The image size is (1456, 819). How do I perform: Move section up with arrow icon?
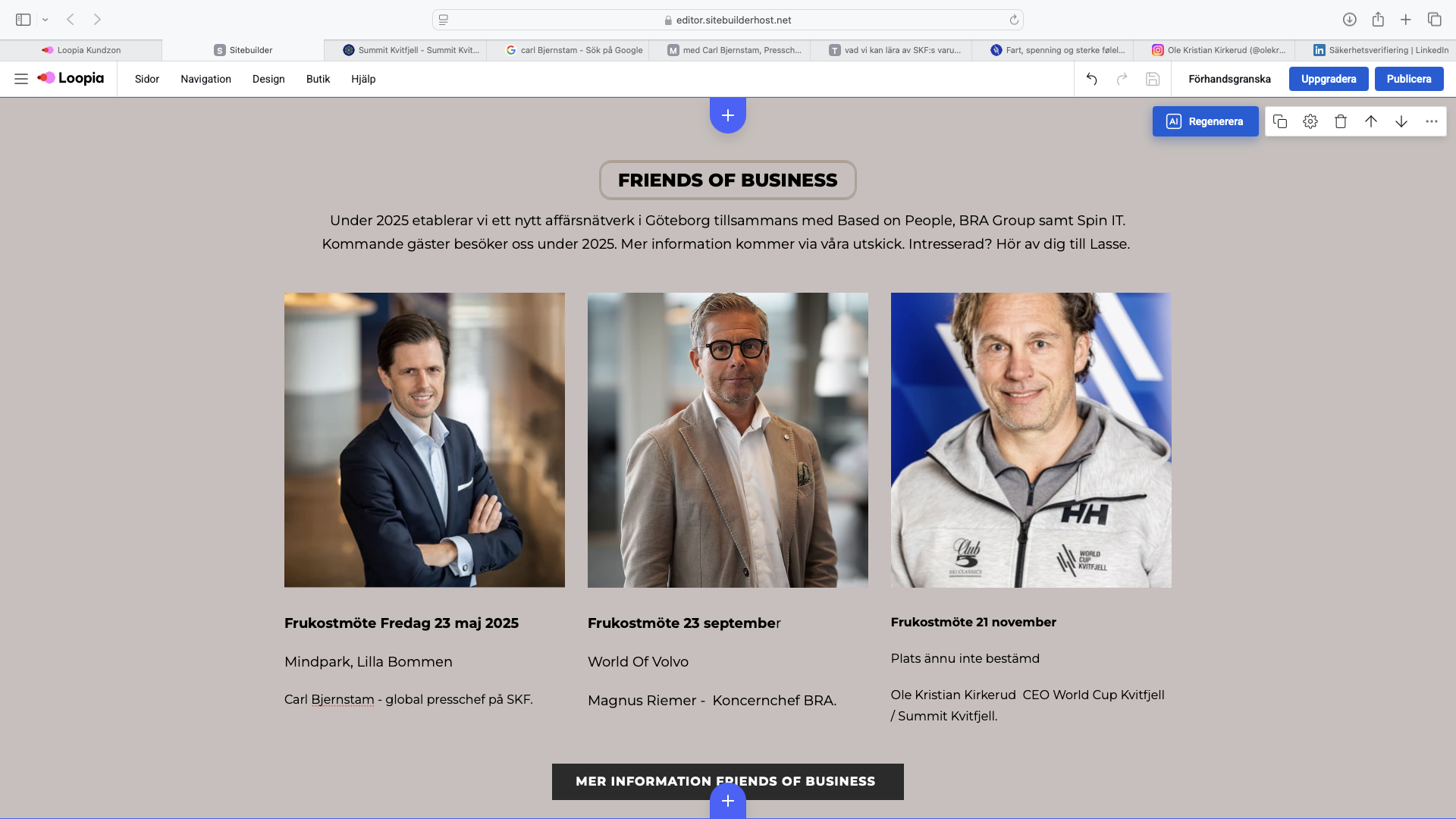[1371, 121]
